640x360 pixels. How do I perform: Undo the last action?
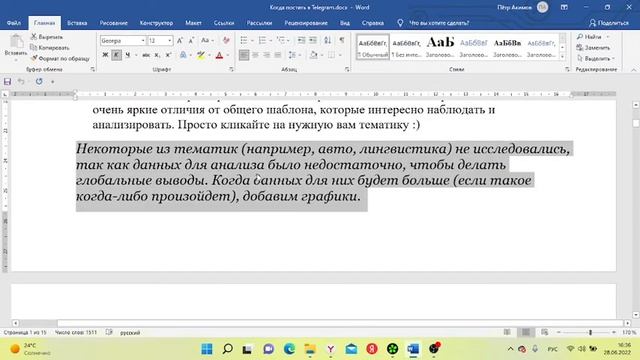[21, 82]
